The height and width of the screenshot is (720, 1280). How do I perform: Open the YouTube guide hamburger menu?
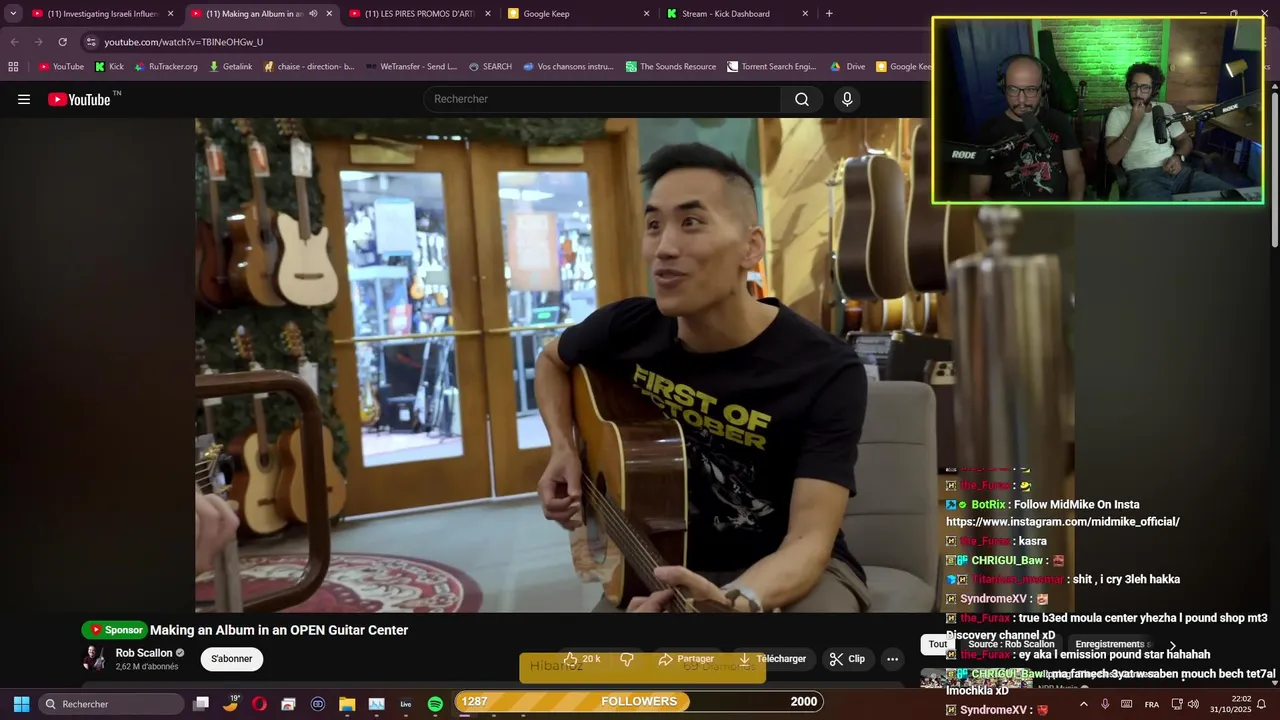(24, 99)
